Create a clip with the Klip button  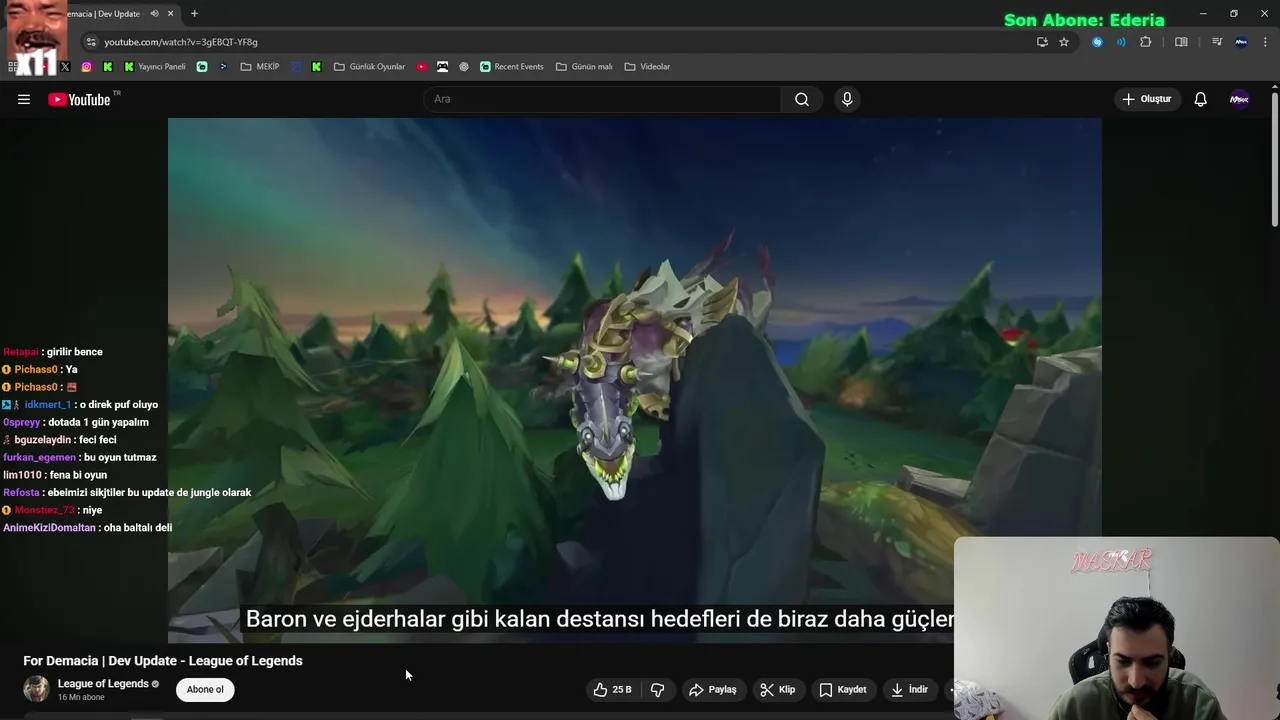778,689
